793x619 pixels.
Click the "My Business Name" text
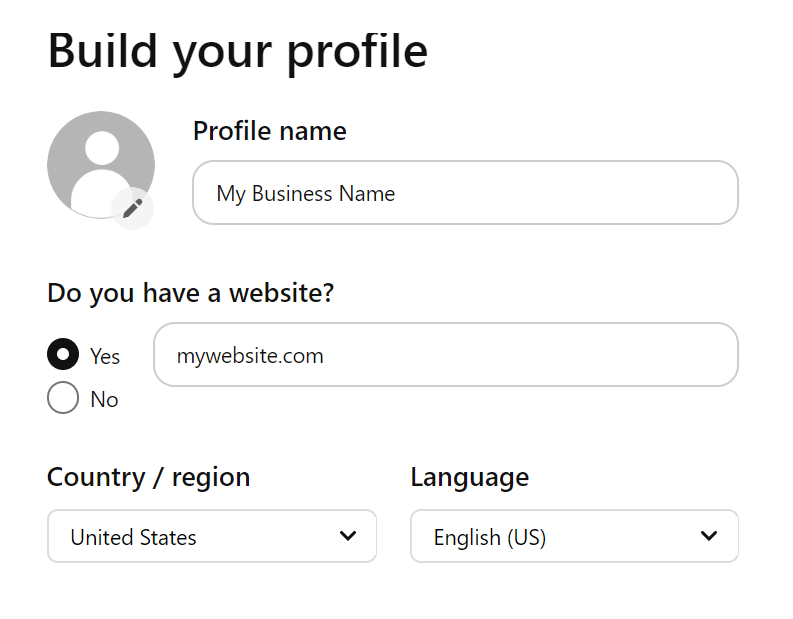306,194
